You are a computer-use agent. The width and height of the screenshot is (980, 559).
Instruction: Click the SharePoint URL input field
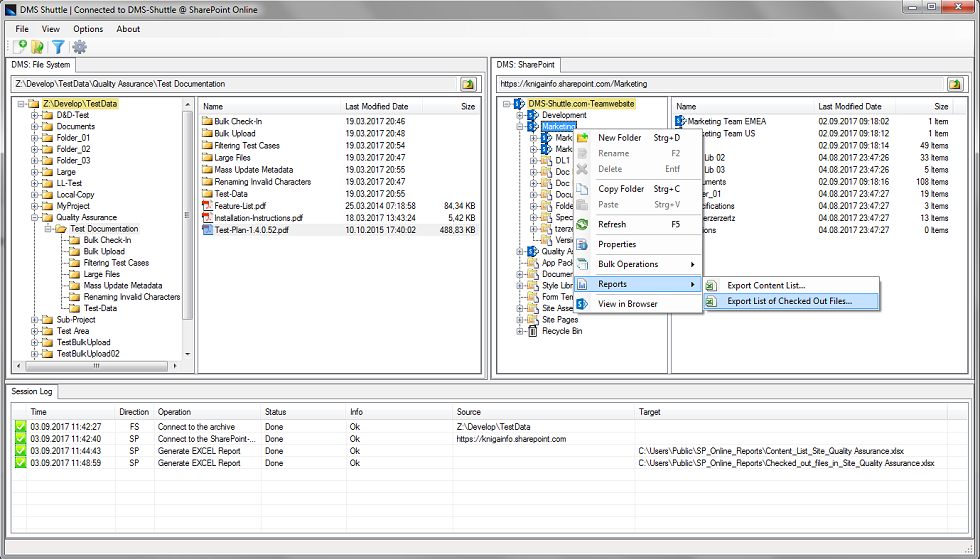tap(719, 84)
